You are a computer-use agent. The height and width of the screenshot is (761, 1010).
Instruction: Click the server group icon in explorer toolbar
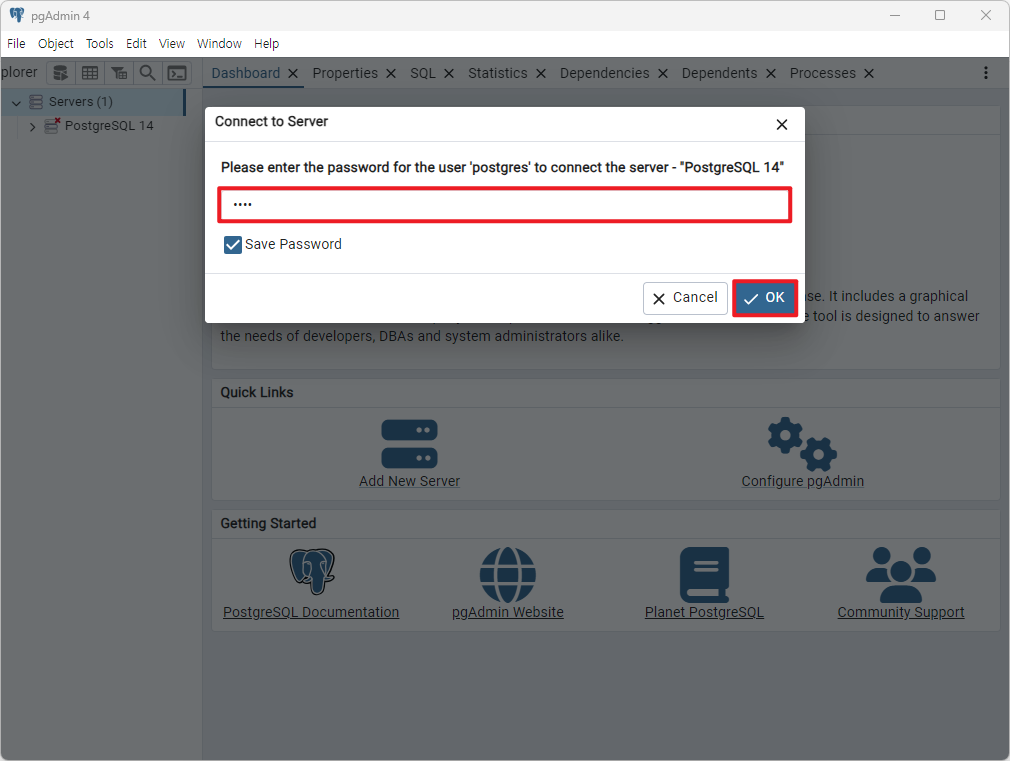point(61,73)
